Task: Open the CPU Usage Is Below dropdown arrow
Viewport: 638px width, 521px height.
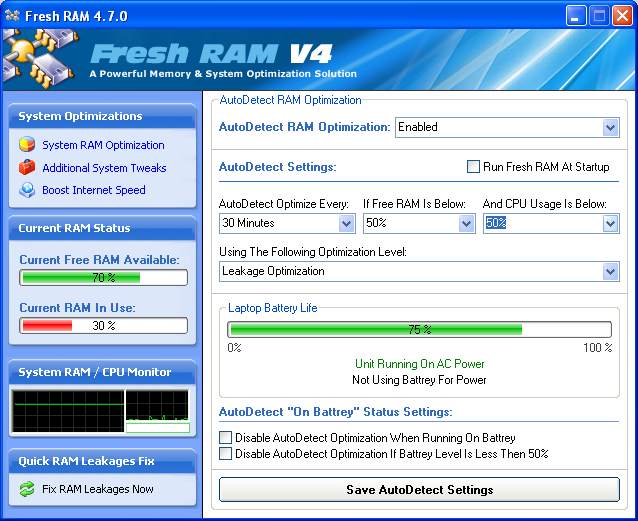Action: pyautogui.click(x=610, y=223)
